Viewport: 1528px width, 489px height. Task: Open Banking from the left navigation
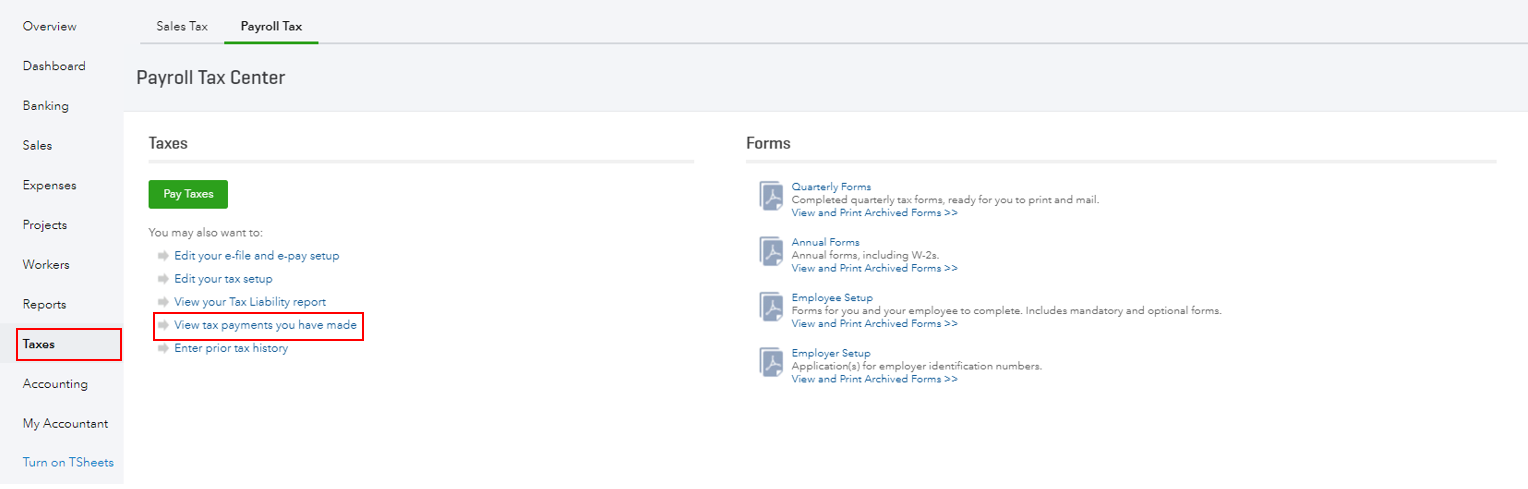pos(46,106)
